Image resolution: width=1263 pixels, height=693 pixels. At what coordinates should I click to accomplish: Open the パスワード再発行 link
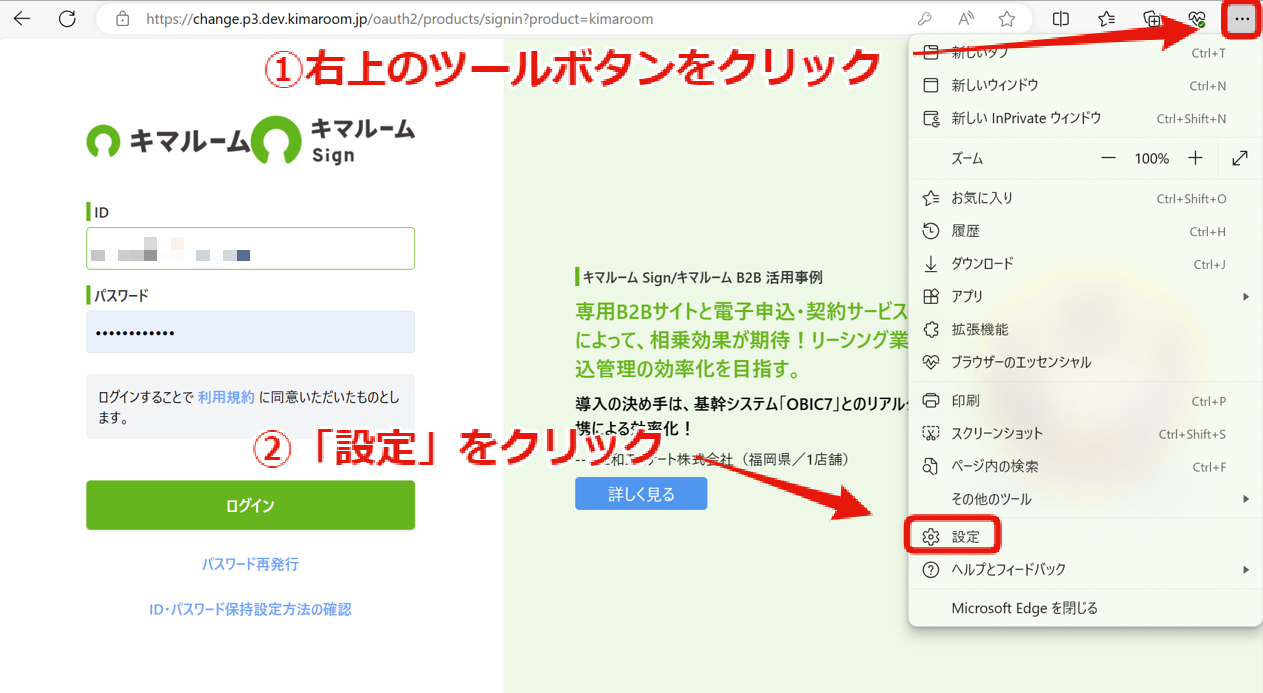(250, 565)
